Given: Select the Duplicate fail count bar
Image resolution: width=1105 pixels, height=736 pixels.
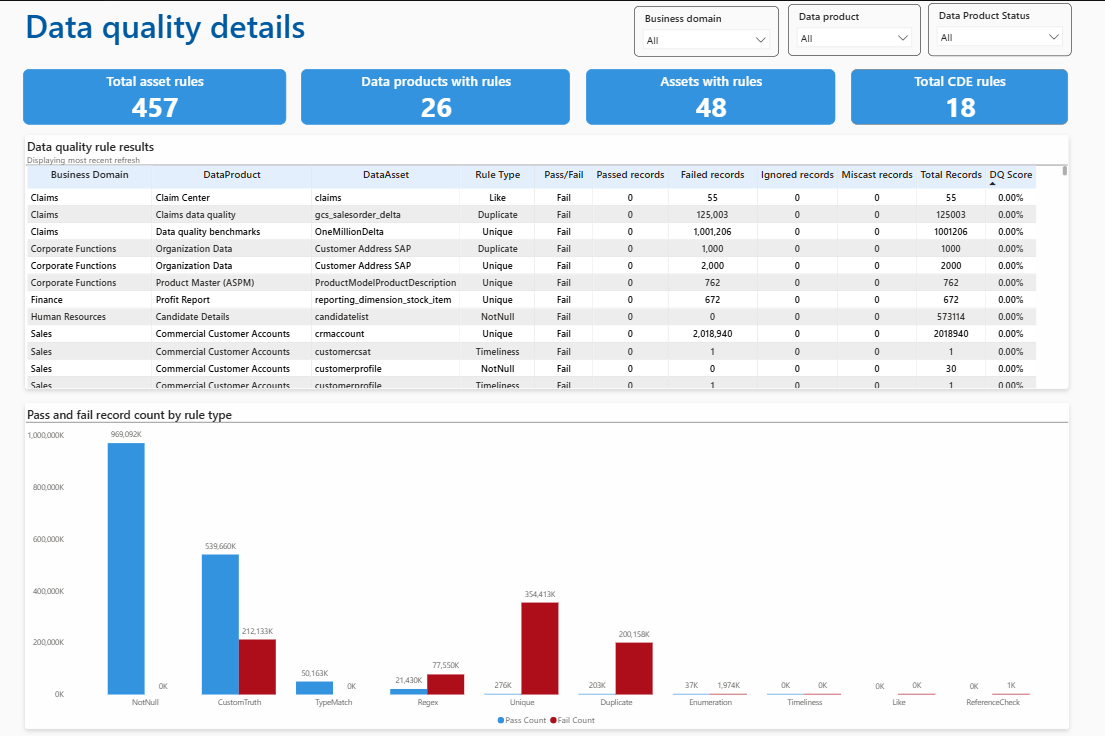Looking at the screenshot, I should [x=634, y=669].
